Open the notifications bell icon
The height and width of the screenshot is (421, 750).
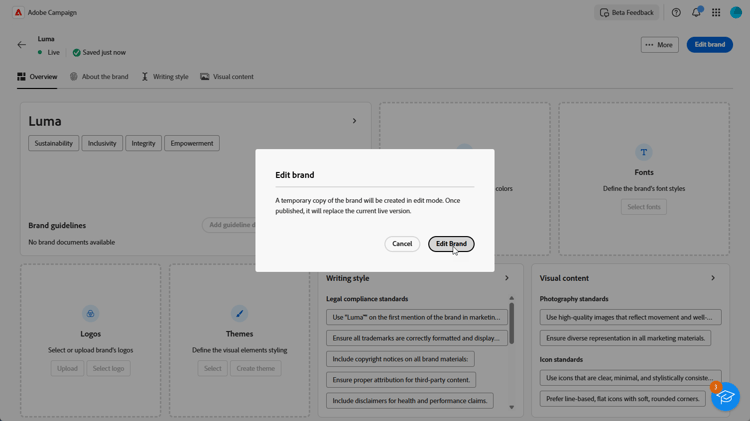coord(696,12)
